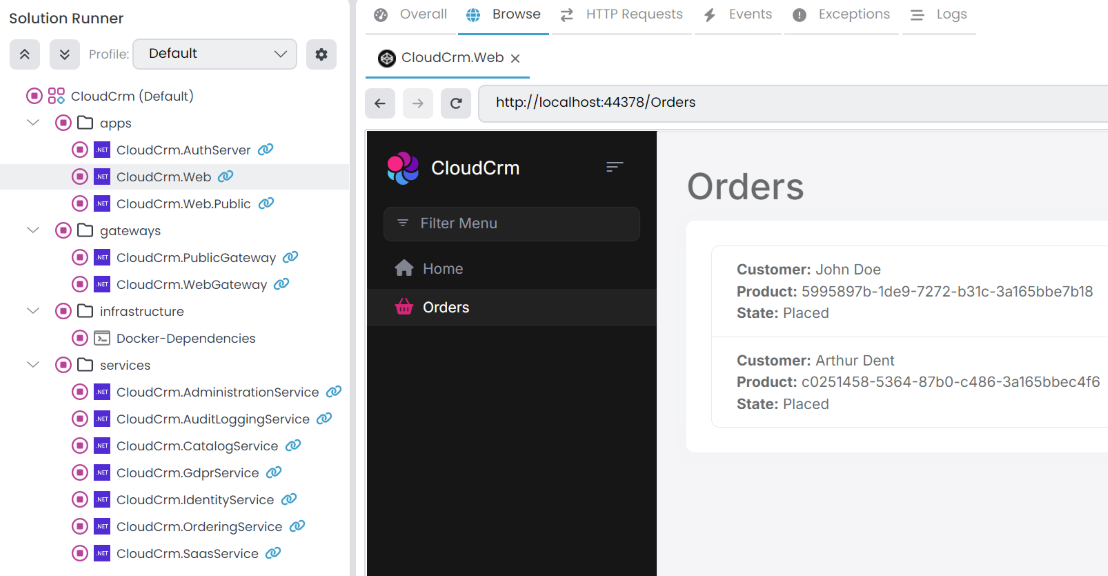The height and width of the screenshot is (576, 1108).
Task: Click the hamburger icon in the CloudCrm header
Action: (614, 167)
